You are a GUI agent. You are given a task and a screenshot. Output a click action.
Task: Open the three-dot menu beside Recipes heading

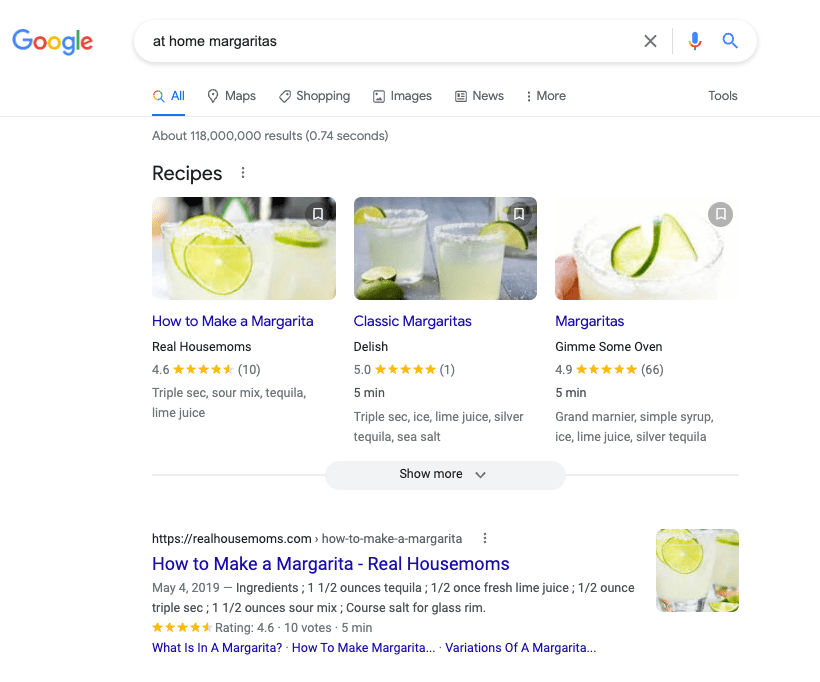pyautogui.click(x=243, y=173)
